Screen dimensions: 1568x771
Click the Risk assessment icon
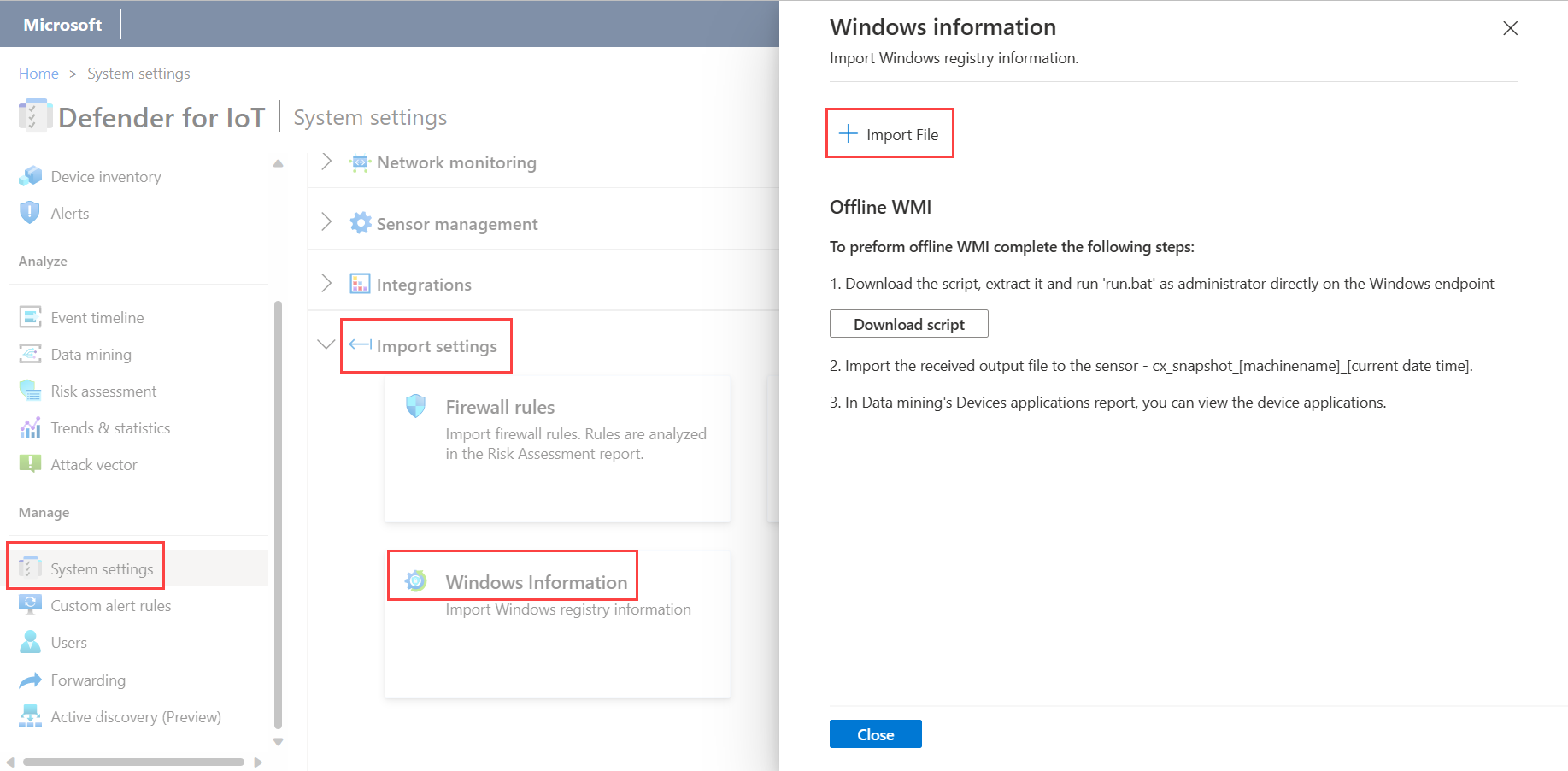click(x=30, y=391)
